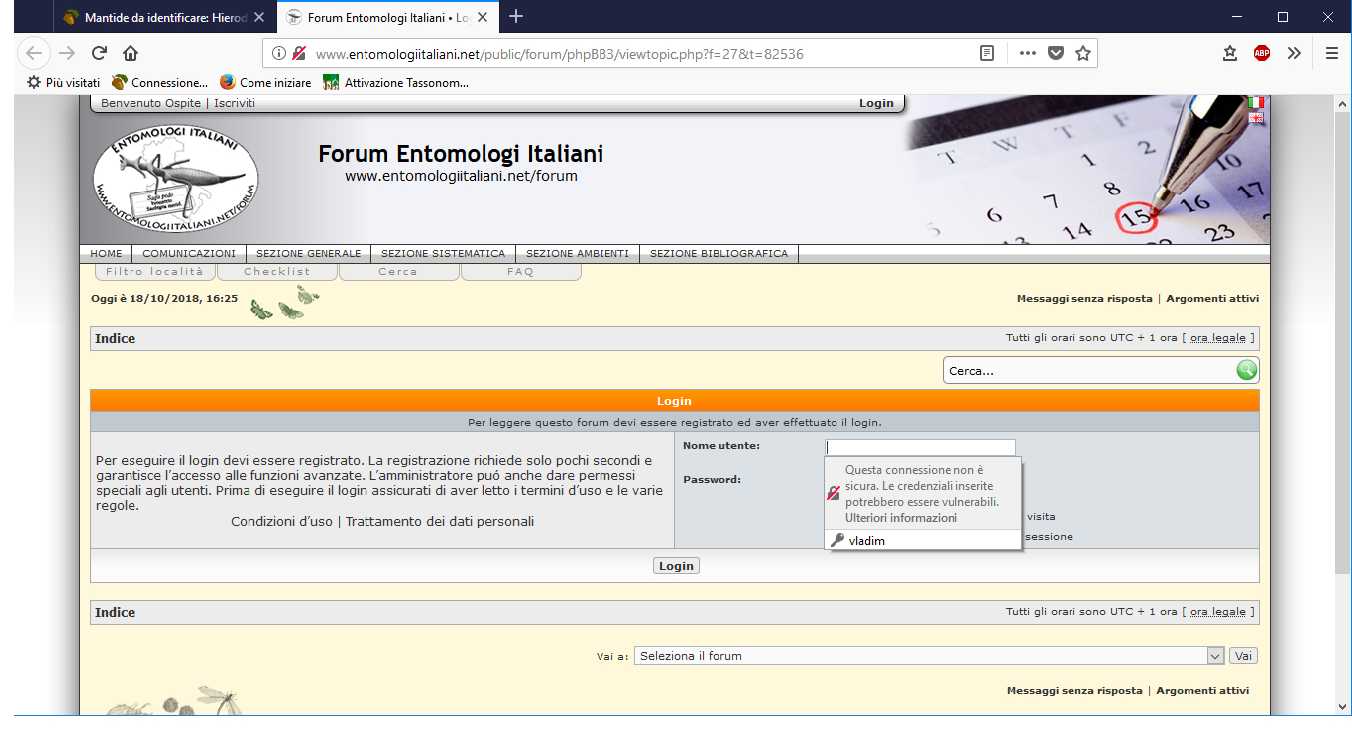Open the SEZIONE GENERALE menu
Viewport: 1352px width, 735px height.
[x=308, y=254]
